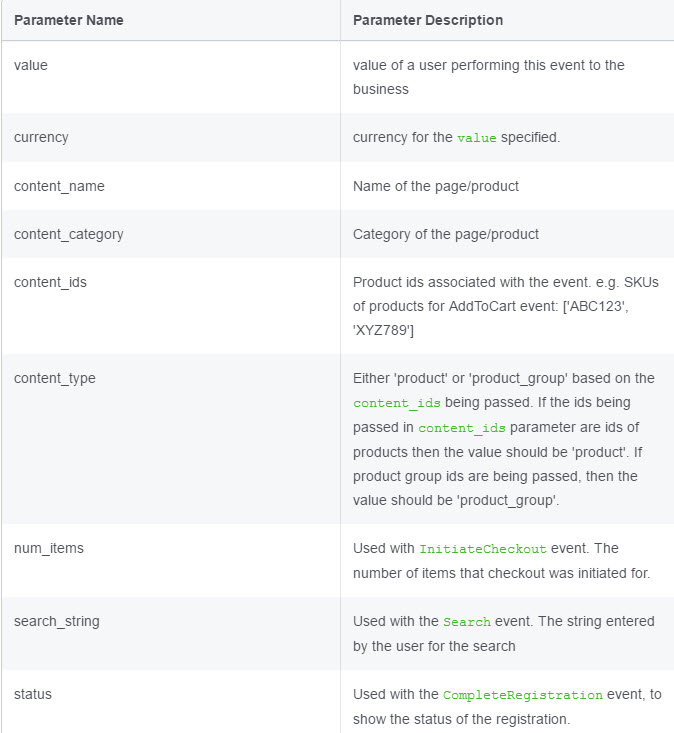Click the second green 'content_ids' code text
Viewport: 674px width, 733px height.
[x=462, y=428]
